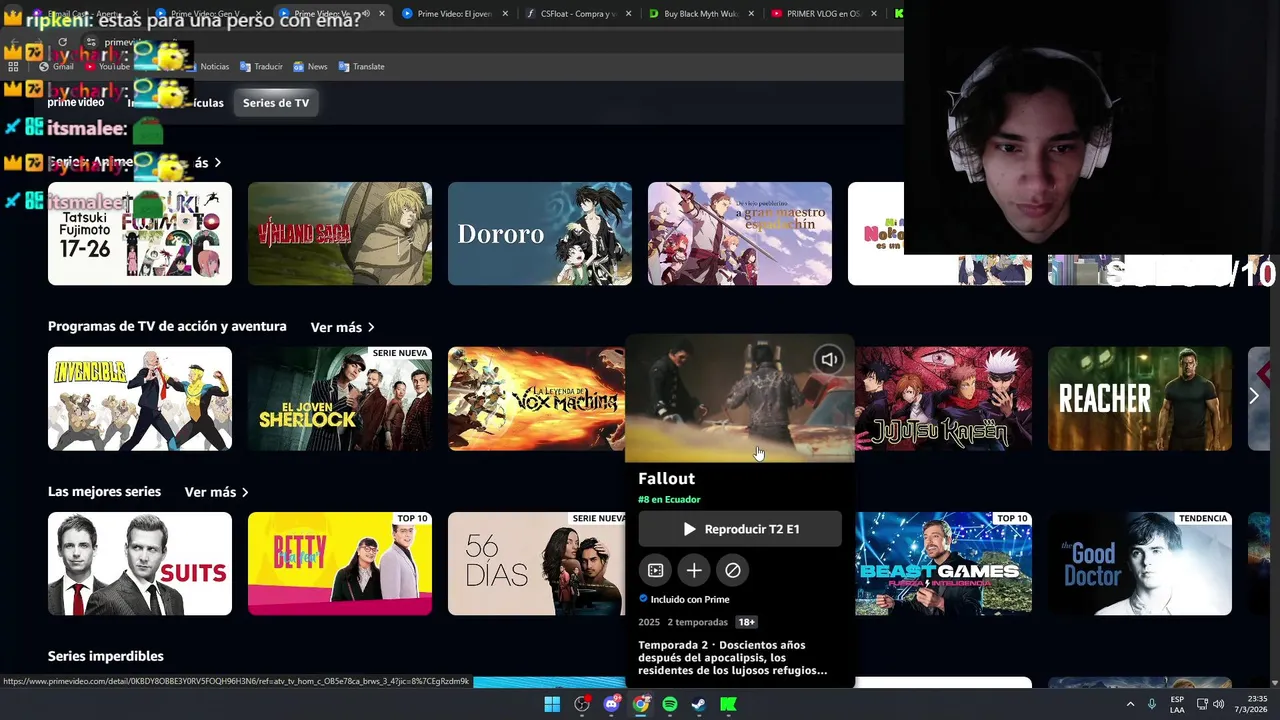This screenshot has width=1280, height=720.
Task: Open the Beast Games thumbnail
Action: [943, 564]
